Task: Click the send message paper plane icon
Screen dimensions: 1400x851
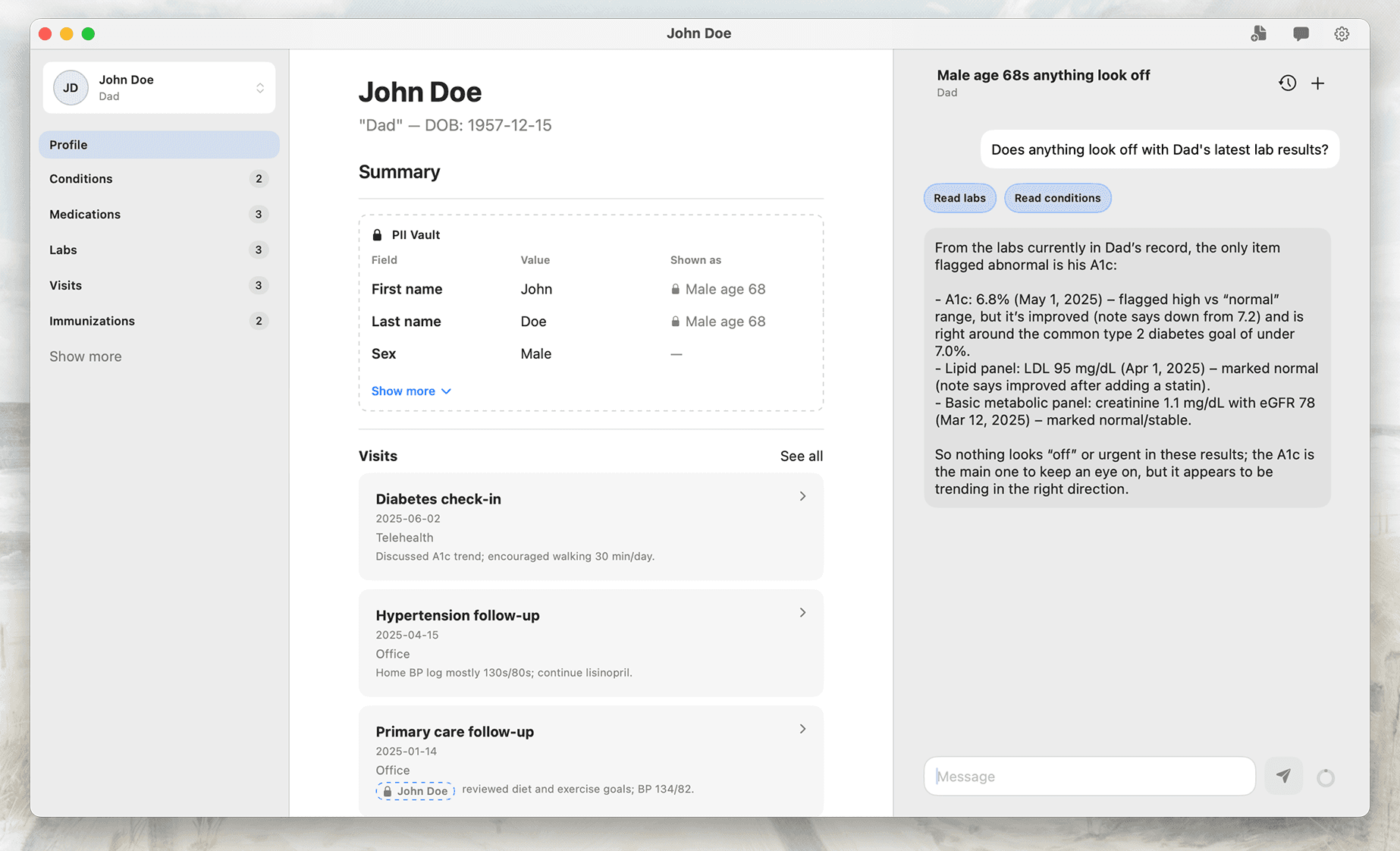Action: click(x=1283, y=776)
